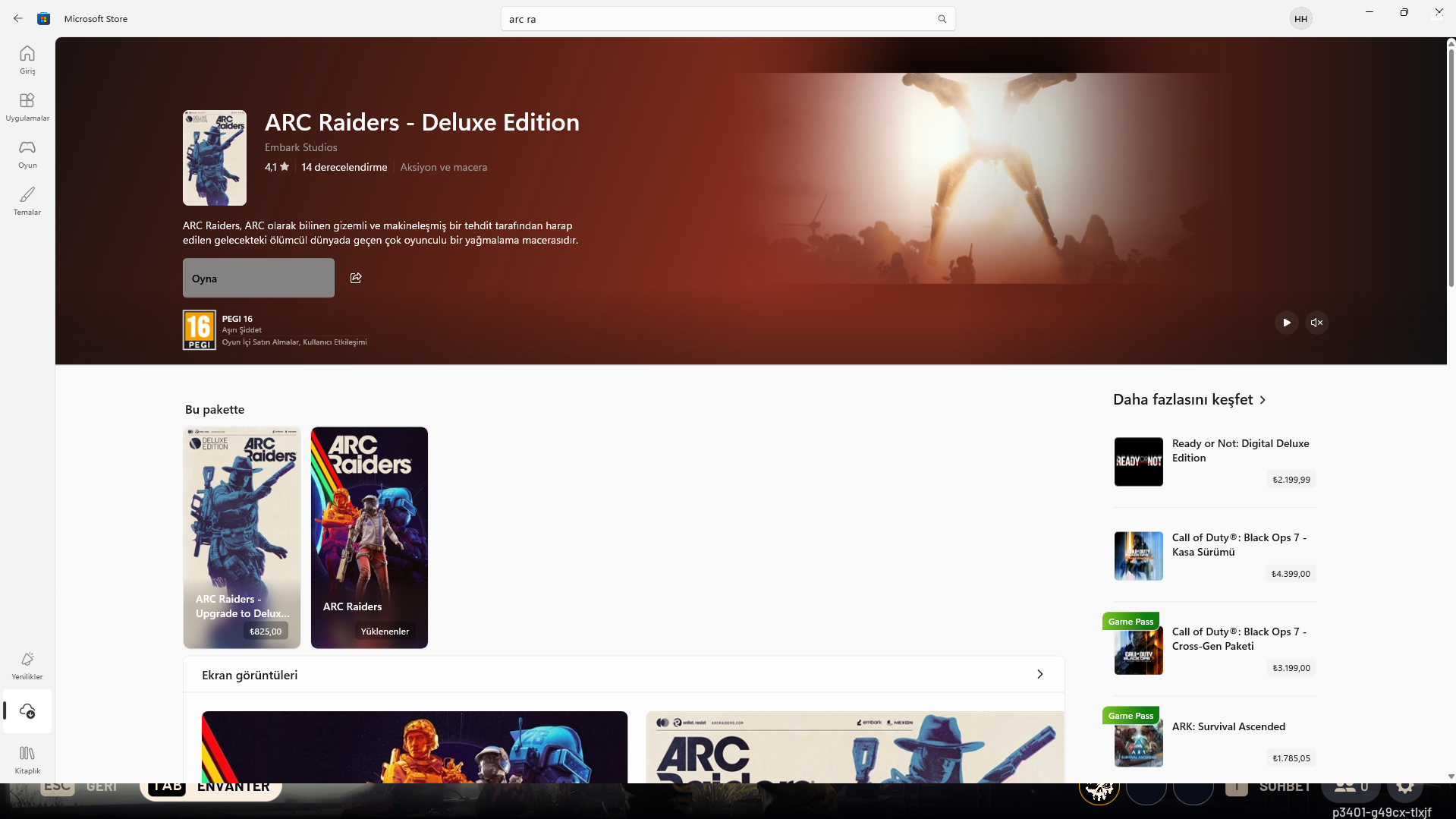The width and height of the screenshot is (1456, 819).
Task: Expand the Ekran görüntüleri chevron
Action: tap(1040, 674)
